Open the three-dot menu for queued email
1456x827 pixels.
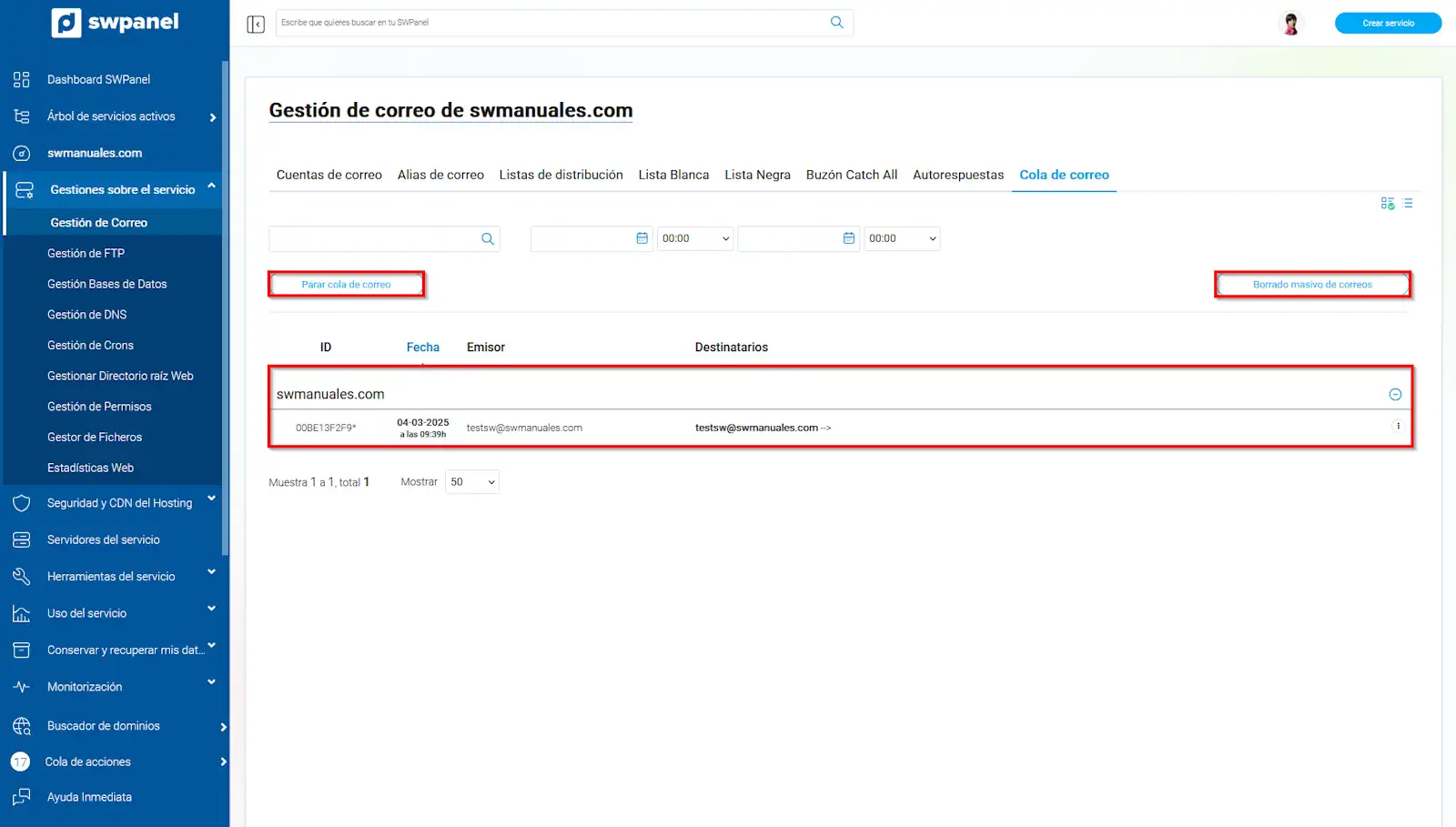pyautogui.click(x=1398, y=427)
